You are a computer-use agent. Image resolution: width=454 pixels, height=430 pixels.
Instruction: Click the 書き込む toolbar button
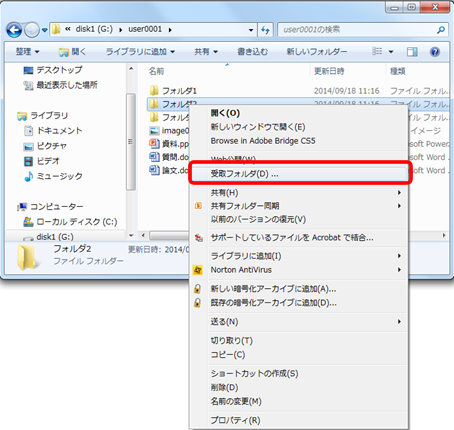pos(252,52)
